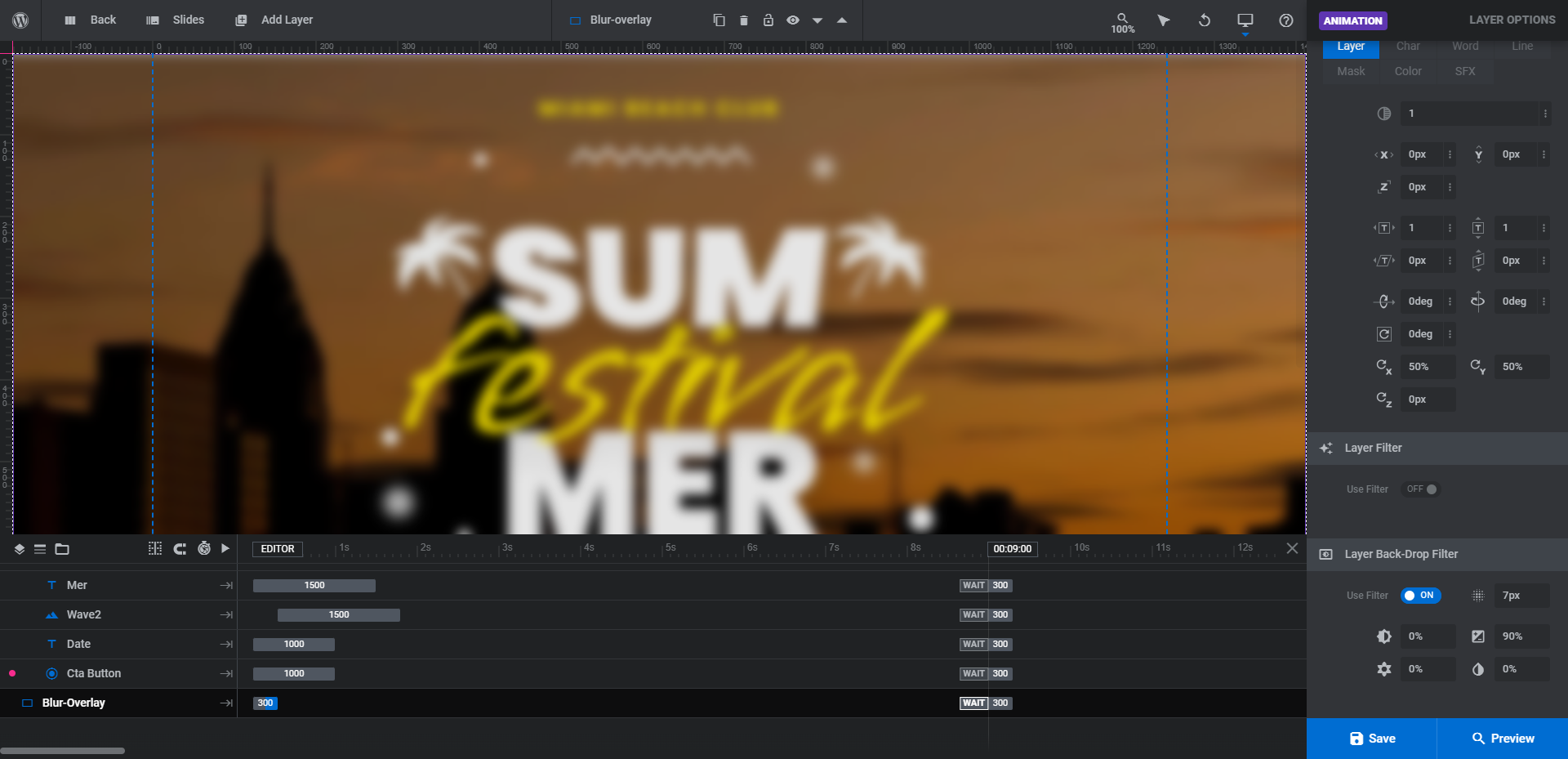Click Add Layer in the top bar
The width and height of the screenshot is (1568, 759).
274,20
